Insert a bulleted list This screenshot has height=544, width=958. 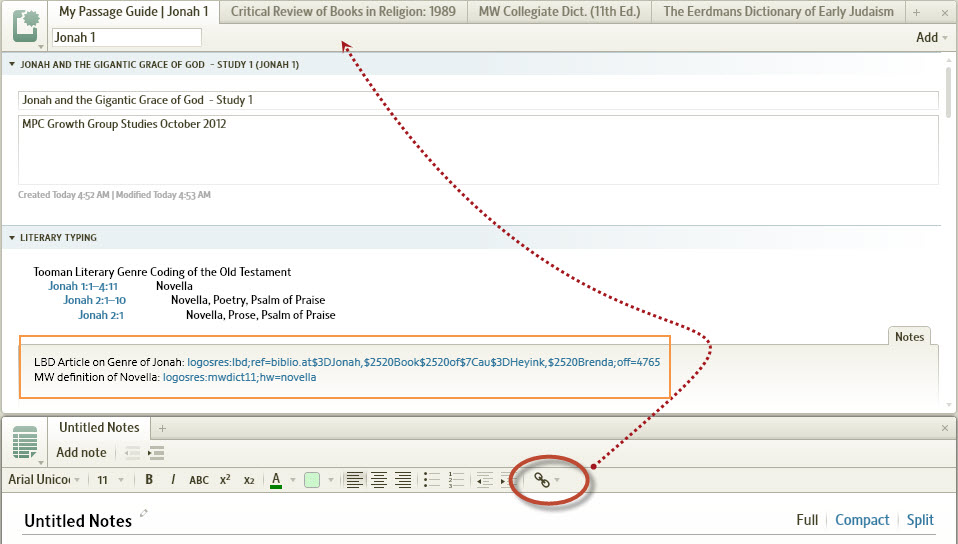click(x=432, y=480)
